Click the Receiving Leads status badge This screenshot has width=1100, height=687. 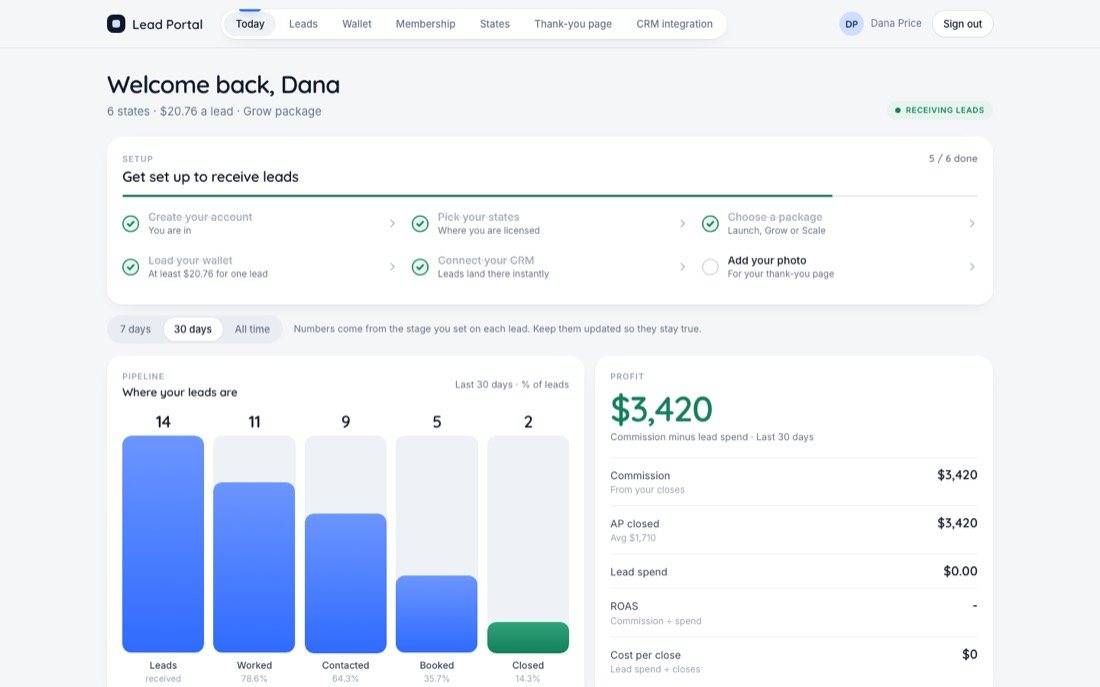pyautogui.click(x=939, y=110)
